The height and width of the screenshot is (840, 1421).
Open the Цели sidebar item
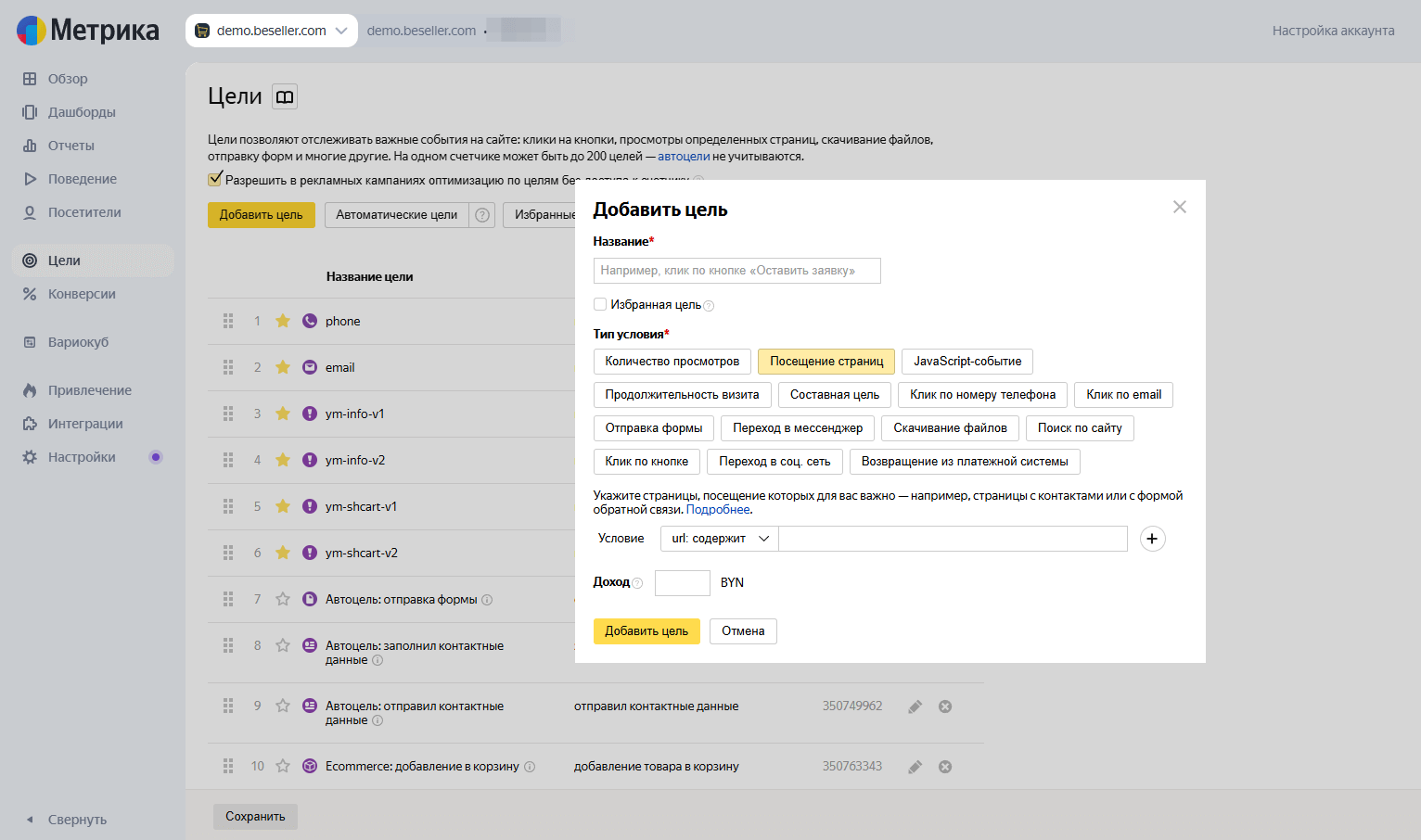coord(93,261)
